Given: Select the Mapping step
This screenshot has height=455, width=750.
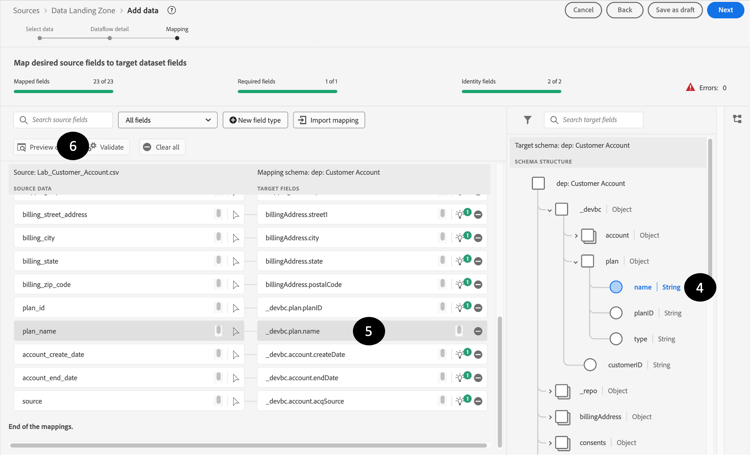Looking at the screenshot, I should pos(177,33).
